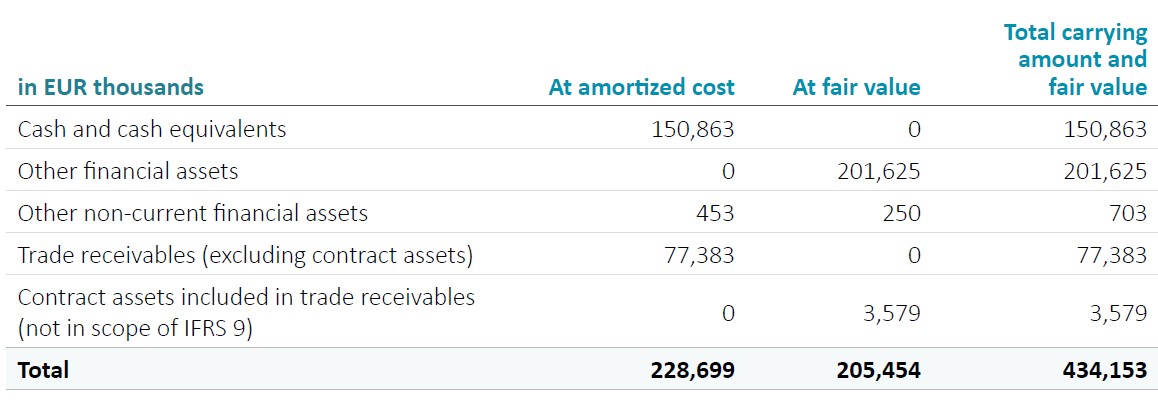
Task: Select the "Total carrying amount and fair value" header
Action: (1075, 60)
